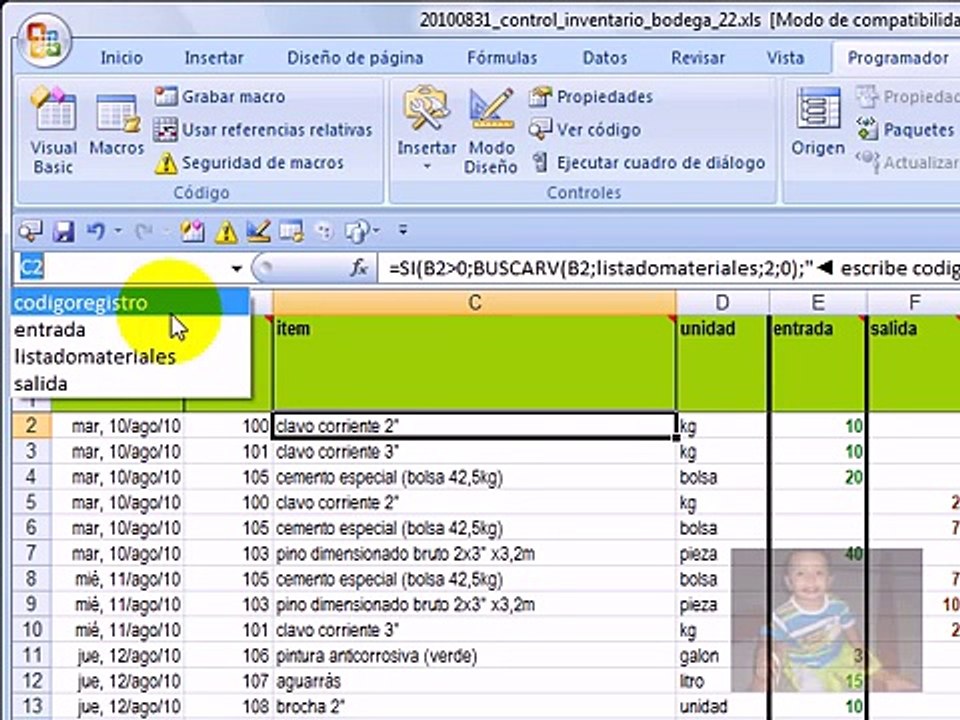This screenshot has height=720, width=960.
Task: Click the yellow warning triangle in quick toolbar
Action: (226, 232)
